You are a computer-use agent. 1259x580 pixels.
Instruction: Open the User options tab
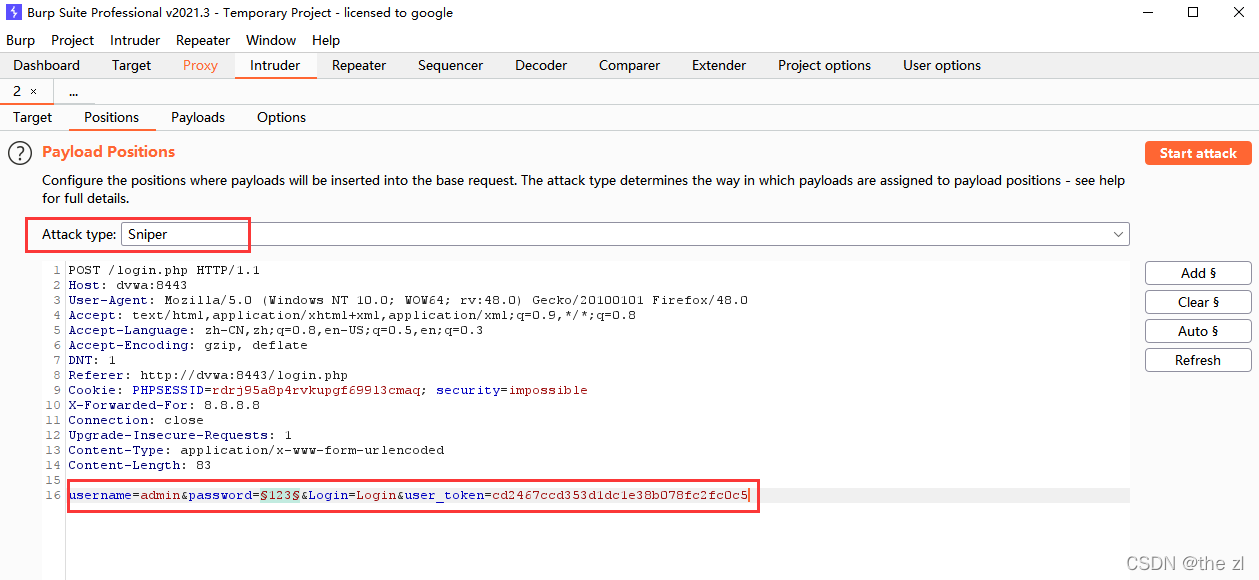click(942, 65)
